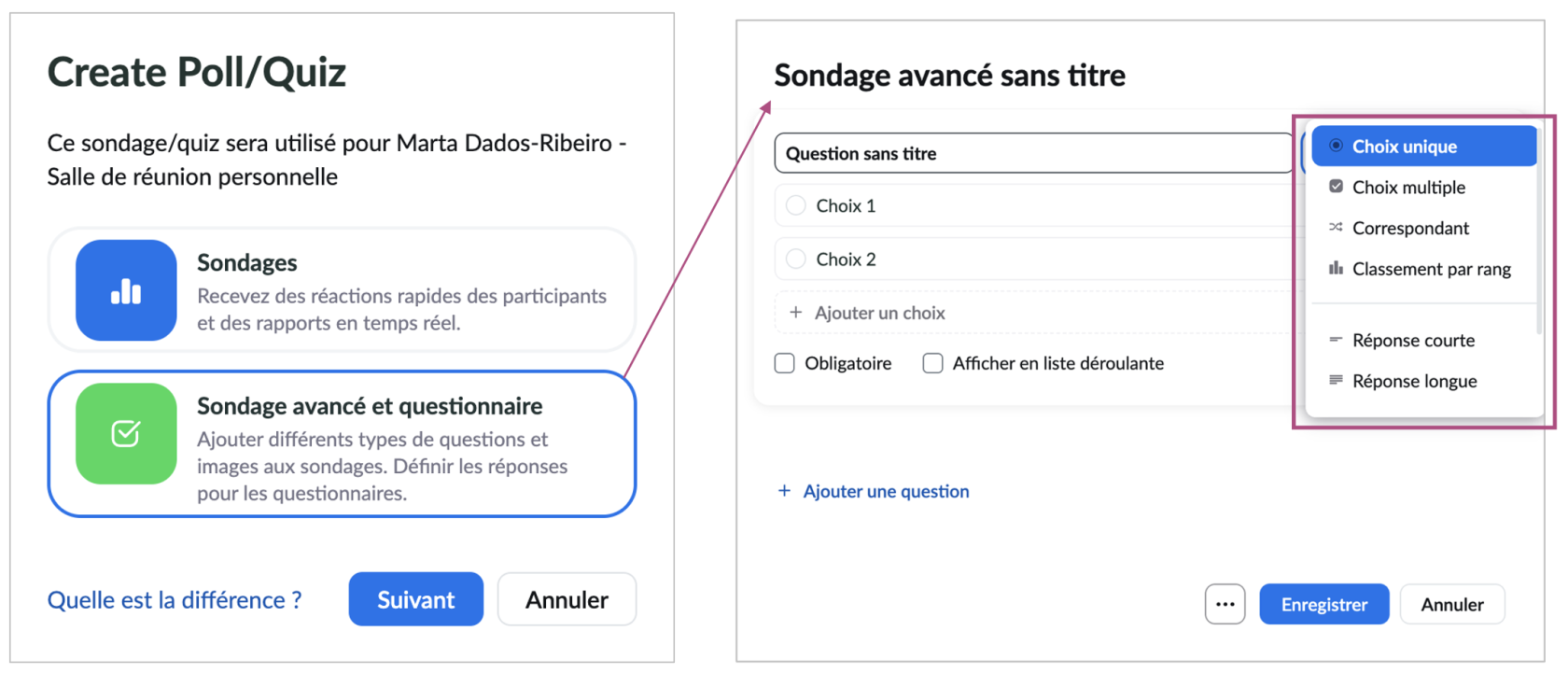The image size is (1568, 673).
Task: Click the Réponse longue lines icon
Action: coord(1336,381)
